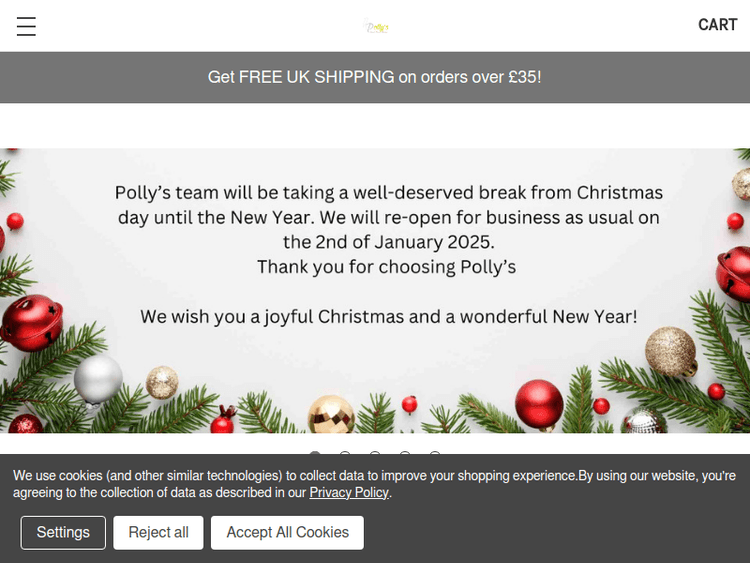This screenshot has width=750, height=563.
Task: Click the "Thank you for choosing Polly's" line
Action: coord(386,267)
